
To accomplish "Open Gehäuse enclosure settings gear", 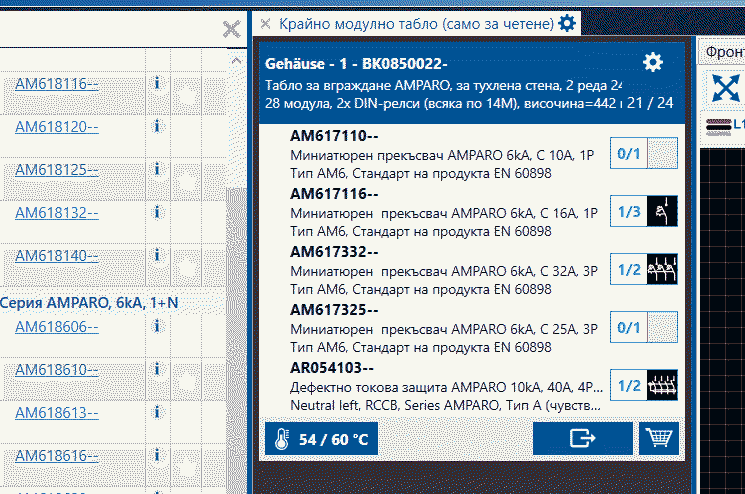I will [x=653, y=62].
